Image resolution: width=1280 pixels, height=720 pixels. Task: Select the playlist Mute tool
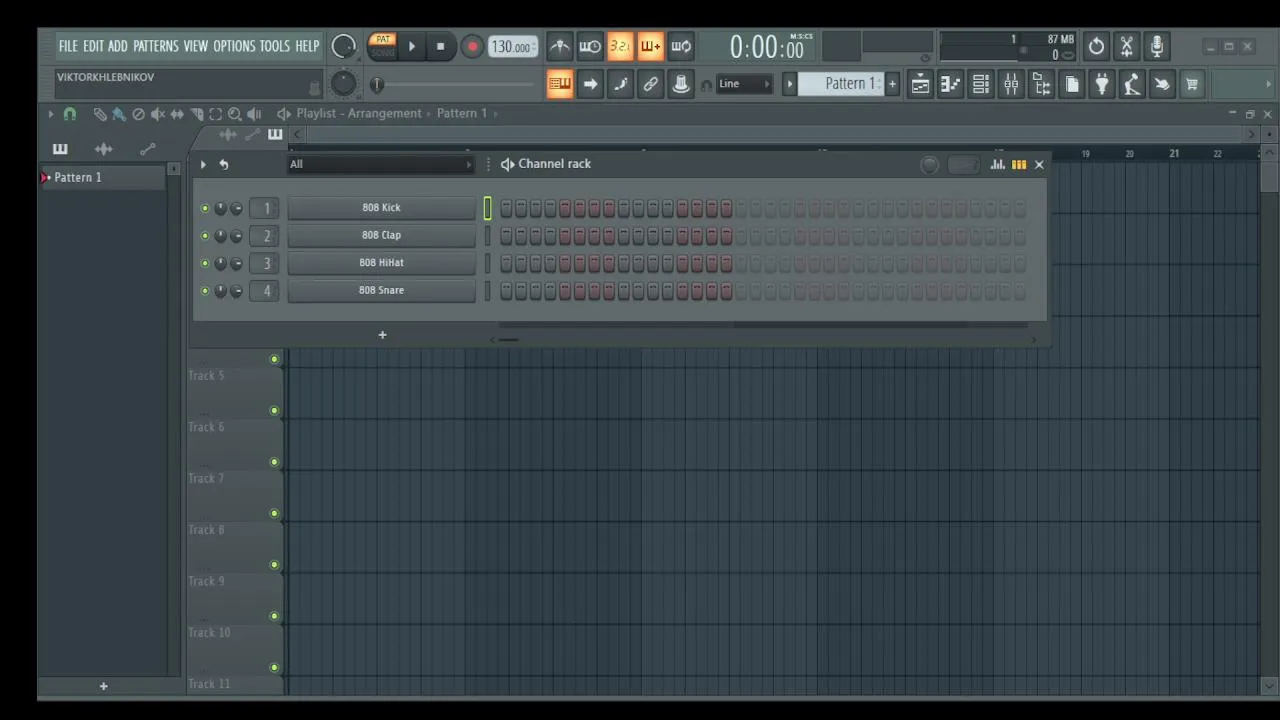pos(158,114)
